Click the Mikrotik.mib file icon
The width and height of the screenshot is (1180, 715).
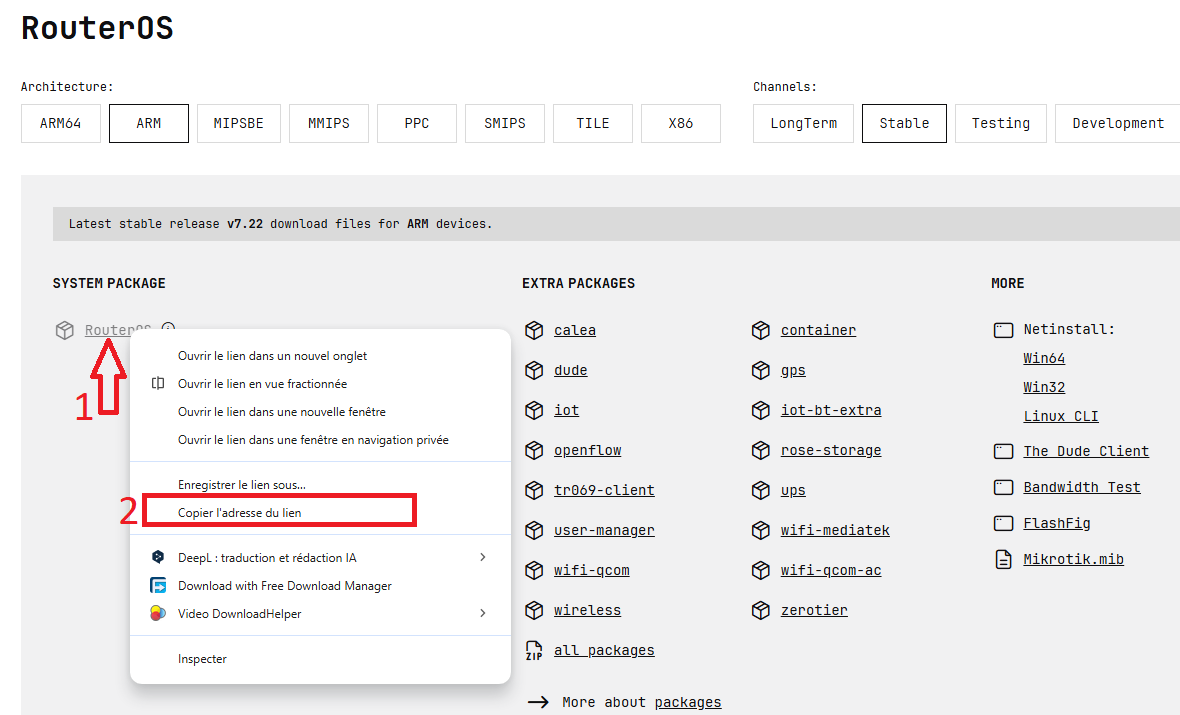pos(1003,560)
